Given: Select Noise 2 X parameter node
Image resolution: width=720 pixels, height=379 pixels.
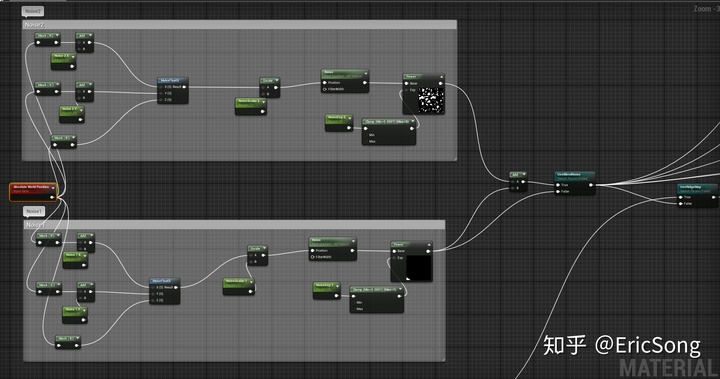Looking at the screenshot, I should [63, 61].
